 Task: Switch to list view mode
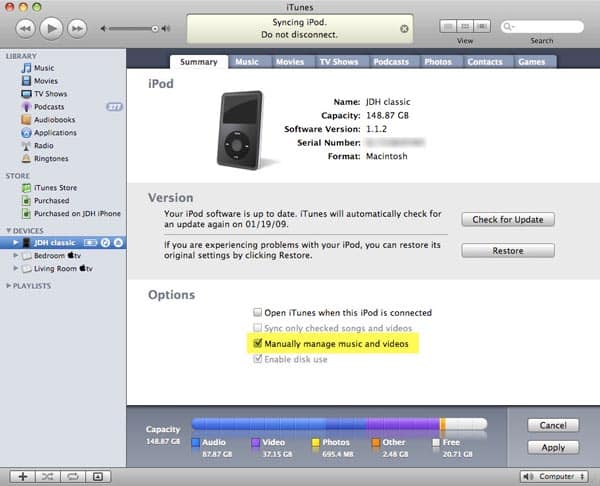coord(448,26)
